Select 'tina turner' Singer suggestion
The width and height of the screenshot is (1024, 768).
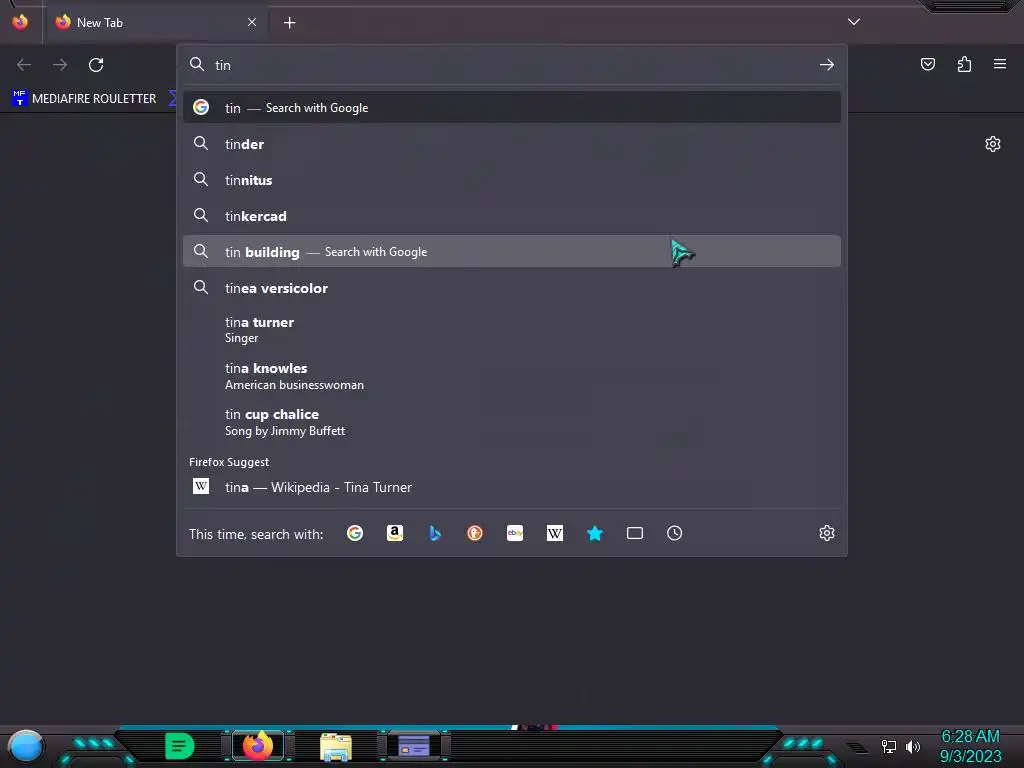point(512,330)
